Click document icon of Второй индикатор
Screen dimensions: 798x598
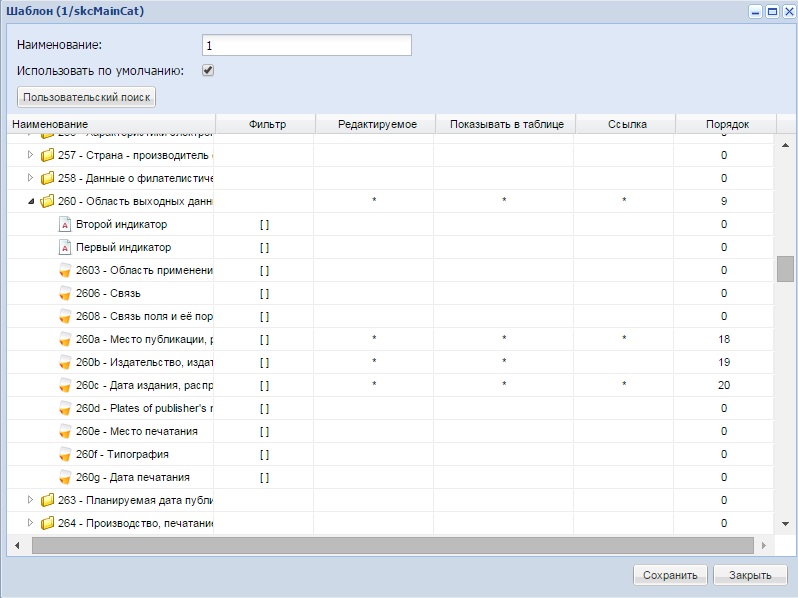[65, 224]
